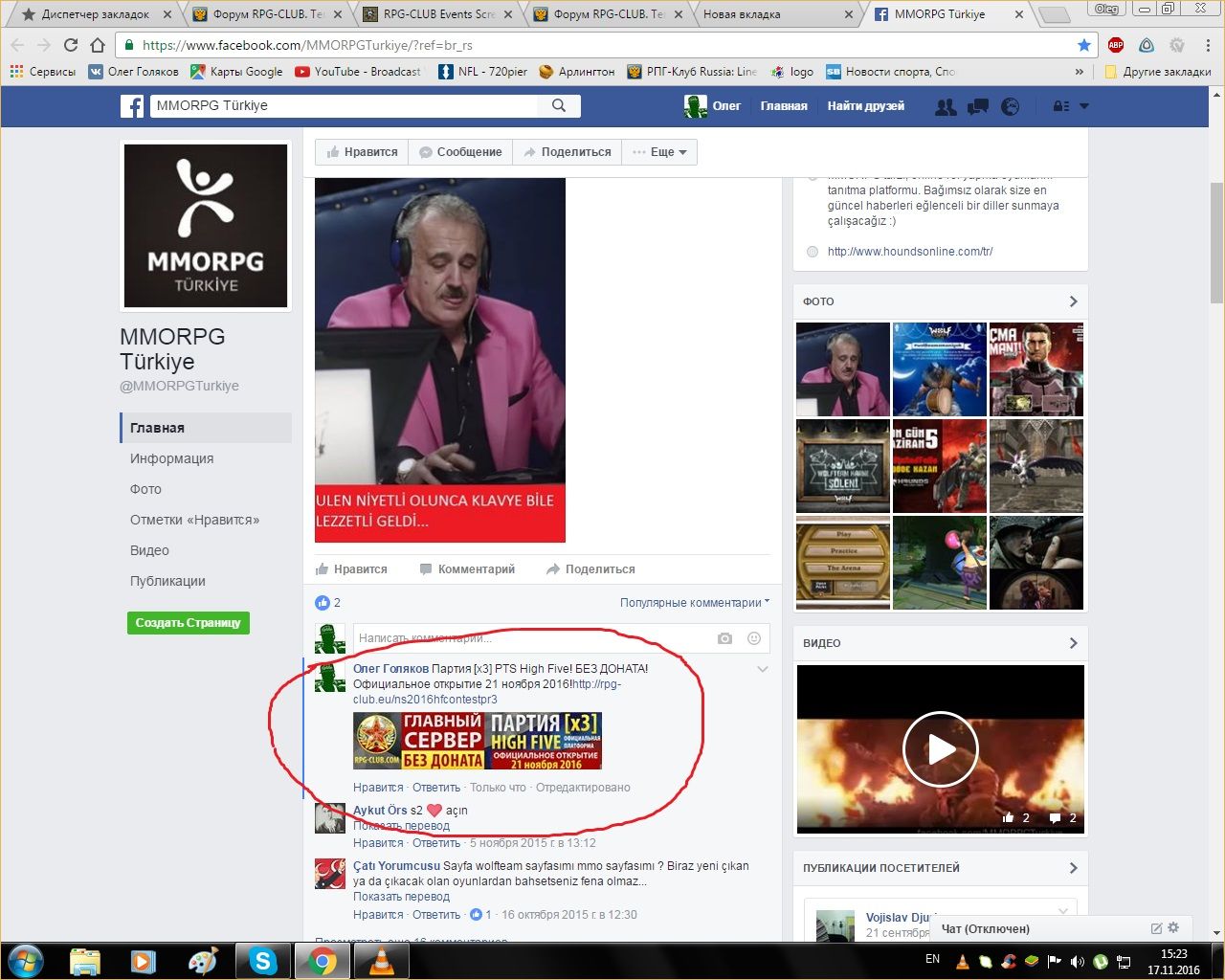1225x980 pixels.
Task: Open the messages icon in the Facebook bar
Action: pos(978,106)
